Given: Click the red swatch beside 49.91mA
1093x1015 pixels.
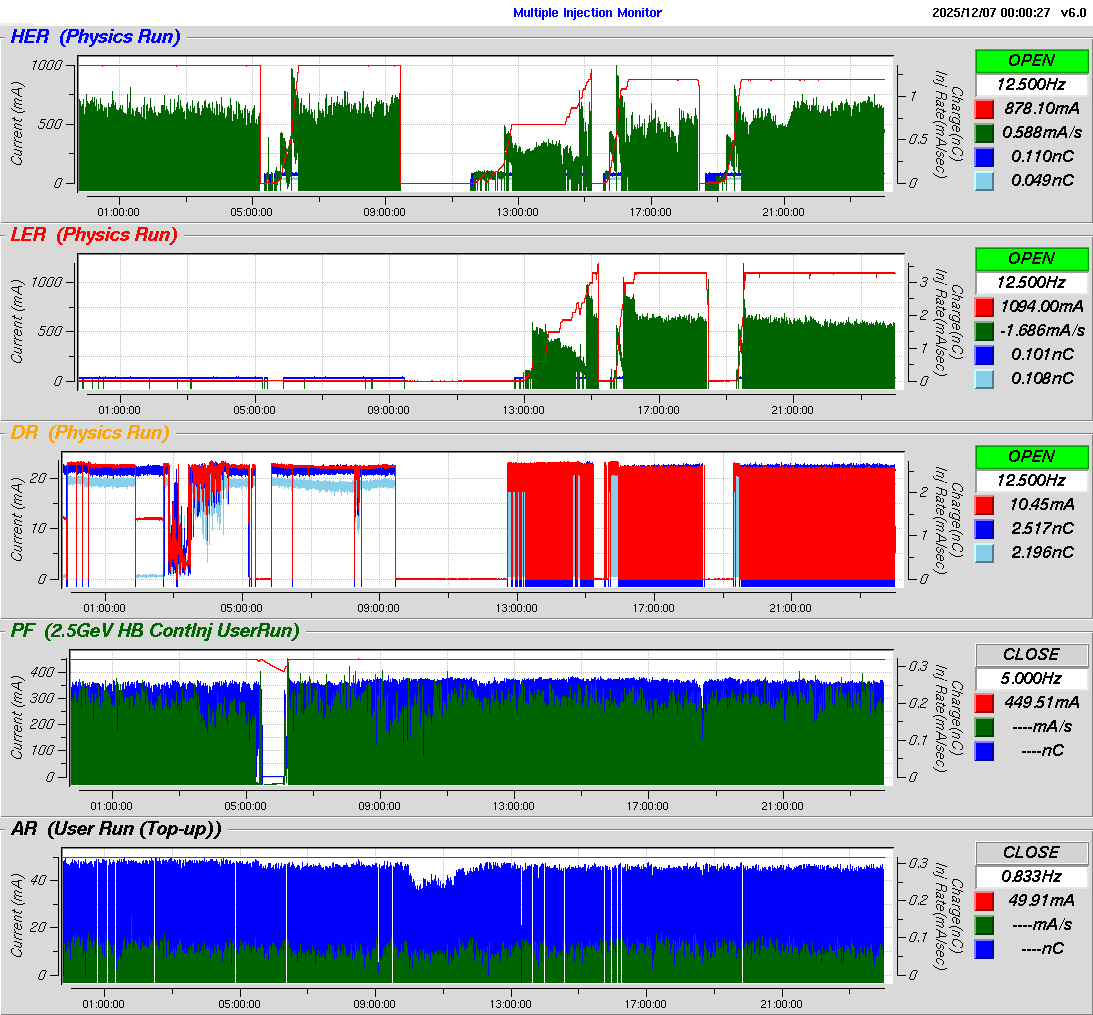Looking at the screenshot, I should 984,900.
